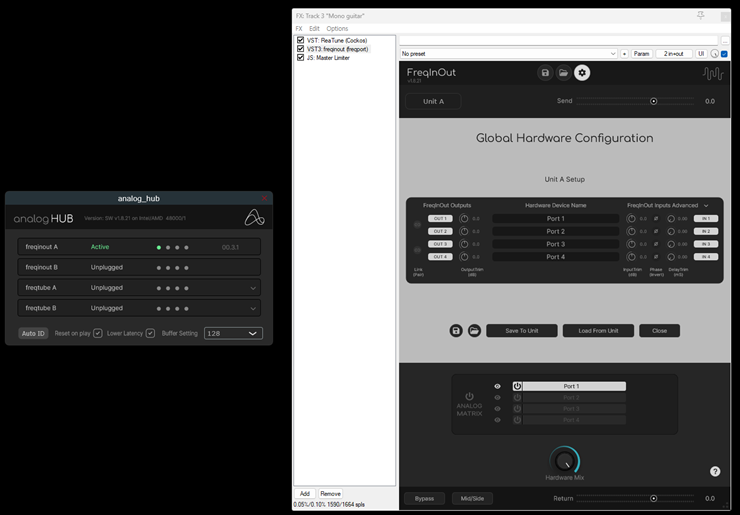Click the open folder icon in FreqInOut header
740x515 pixels.
563,73
